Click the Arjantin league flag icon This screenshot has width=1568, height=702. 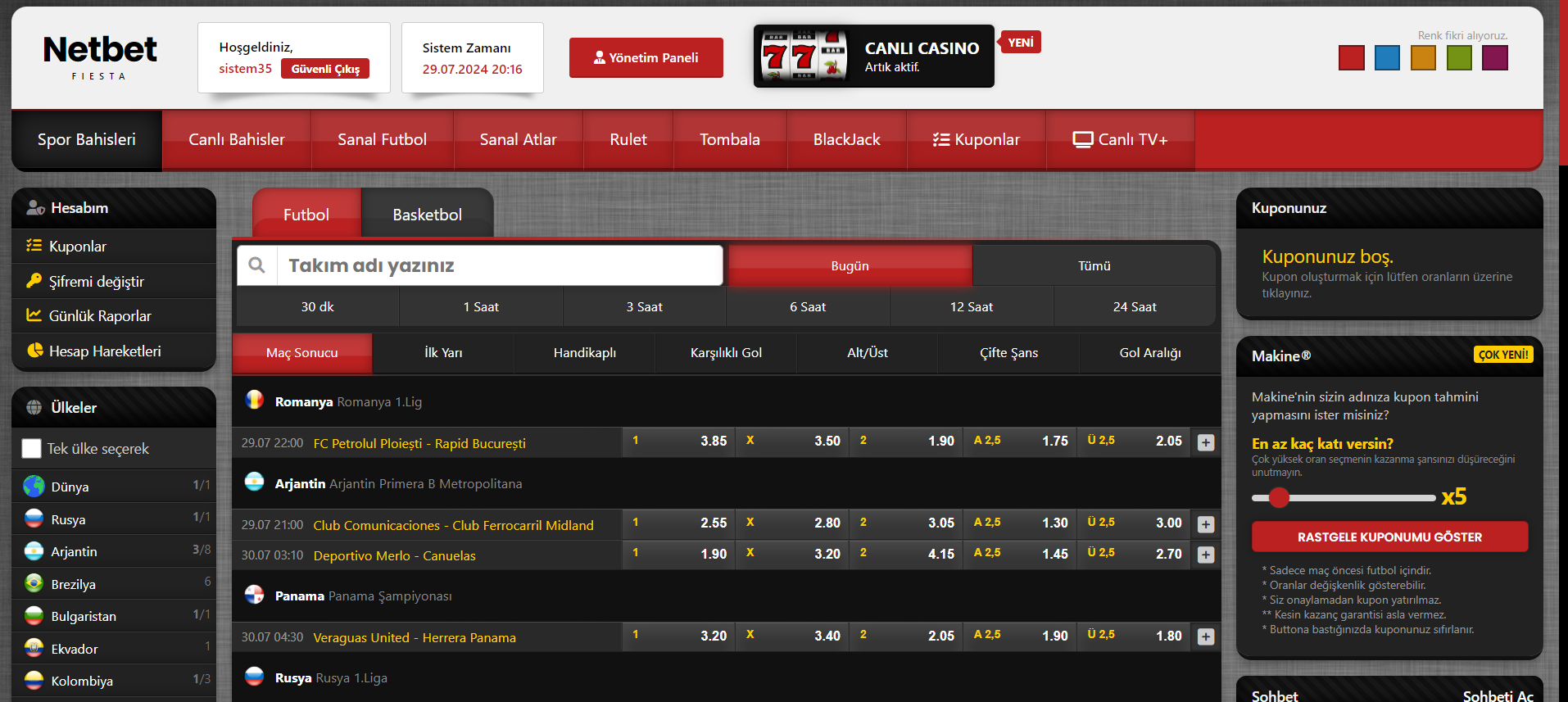pos(255,482)
